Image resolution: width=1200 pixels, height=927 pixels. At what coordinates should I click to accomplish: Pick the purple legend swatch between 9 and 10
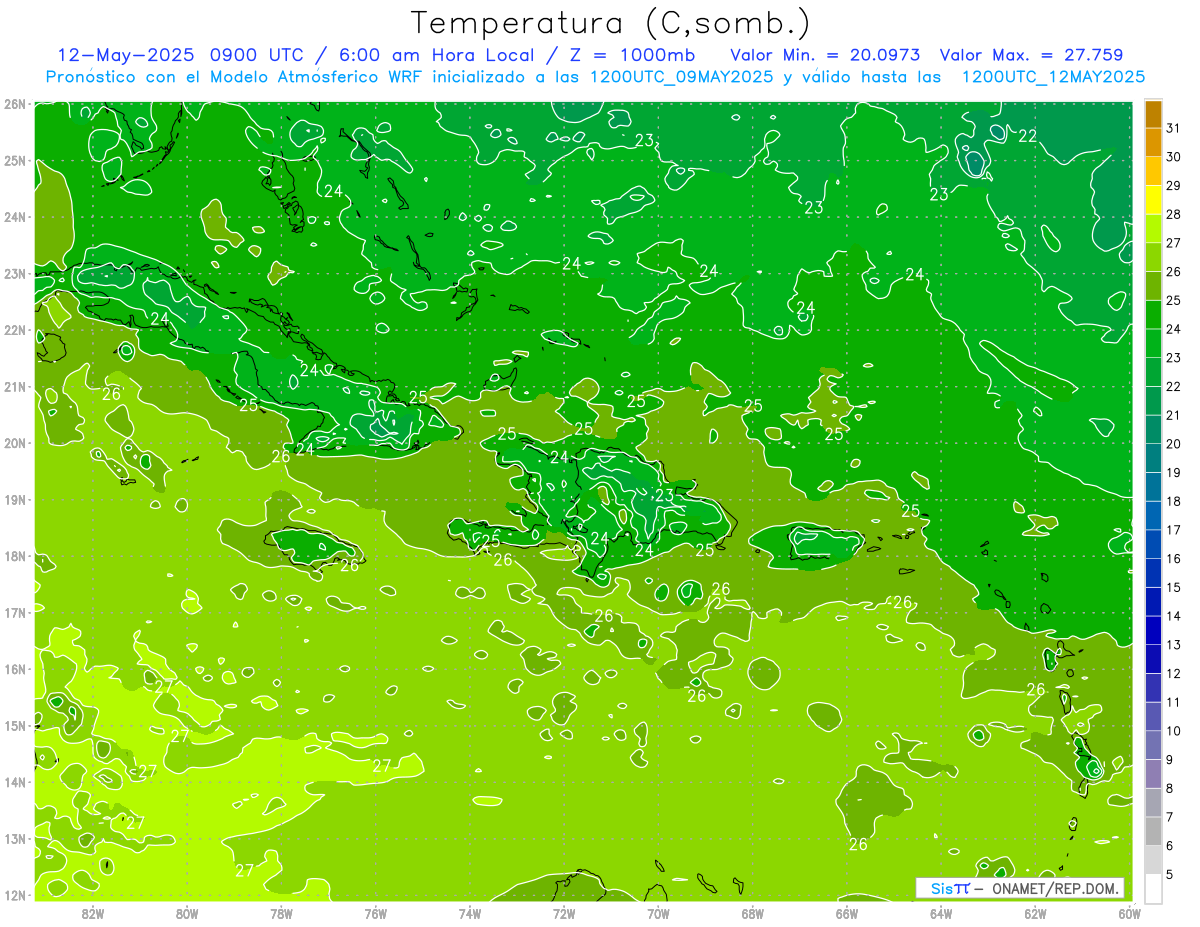tap(1153, 745)
